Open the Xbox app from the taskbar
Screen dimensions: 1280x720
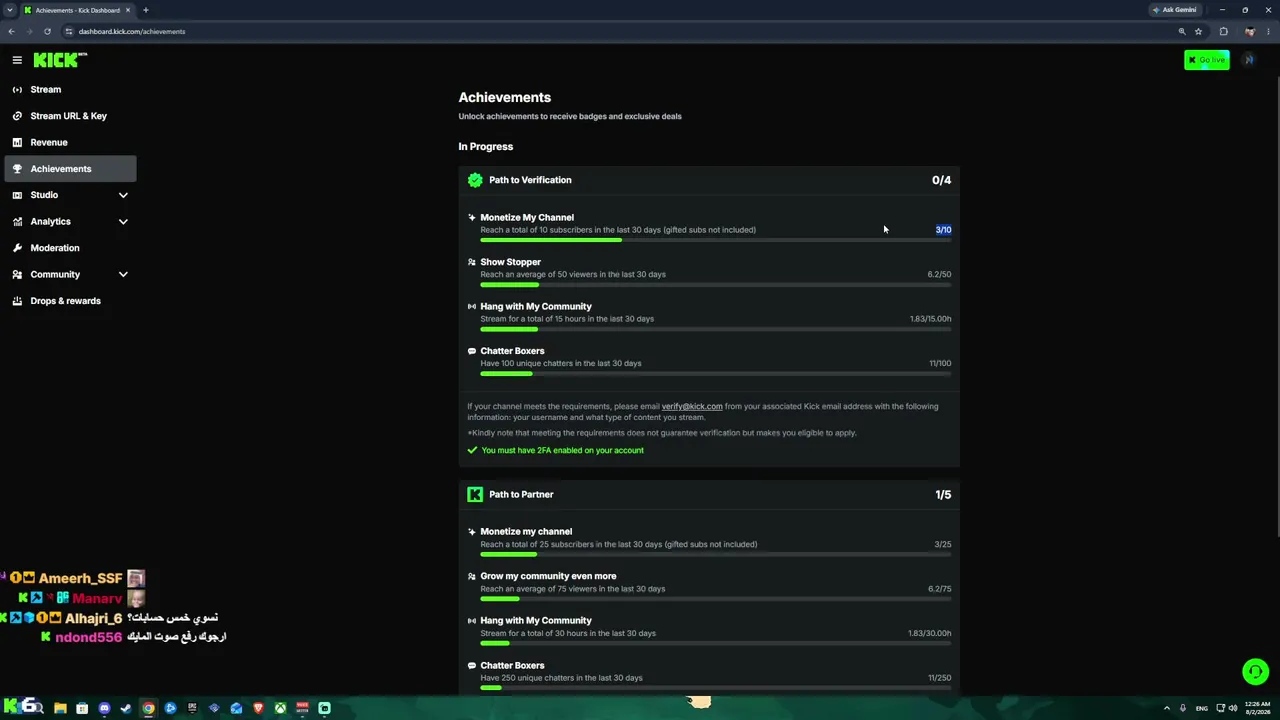pos(280,708)
